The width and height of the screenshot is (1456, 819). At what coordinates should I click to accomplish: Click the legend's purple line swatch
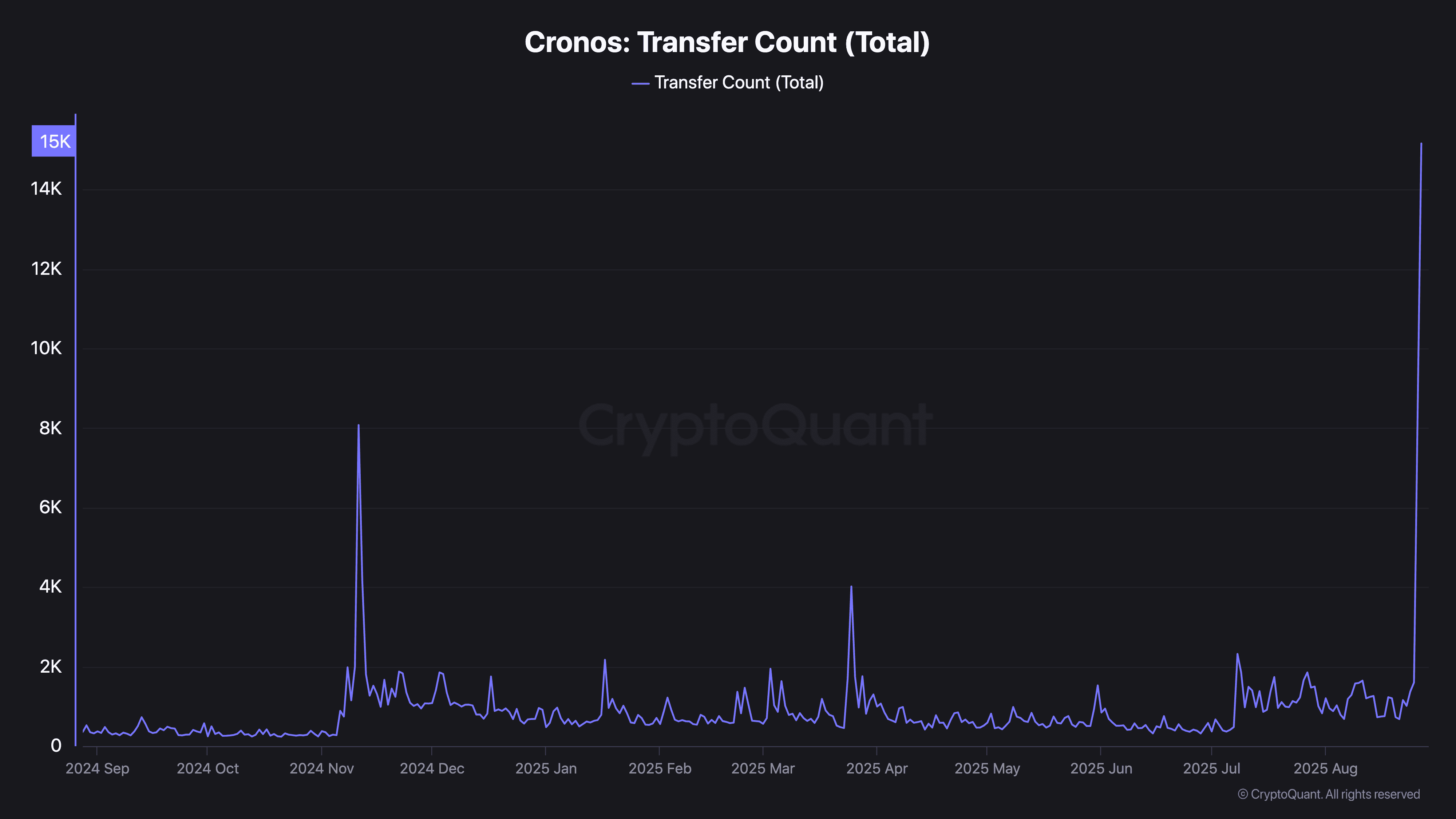click(640, 83)
